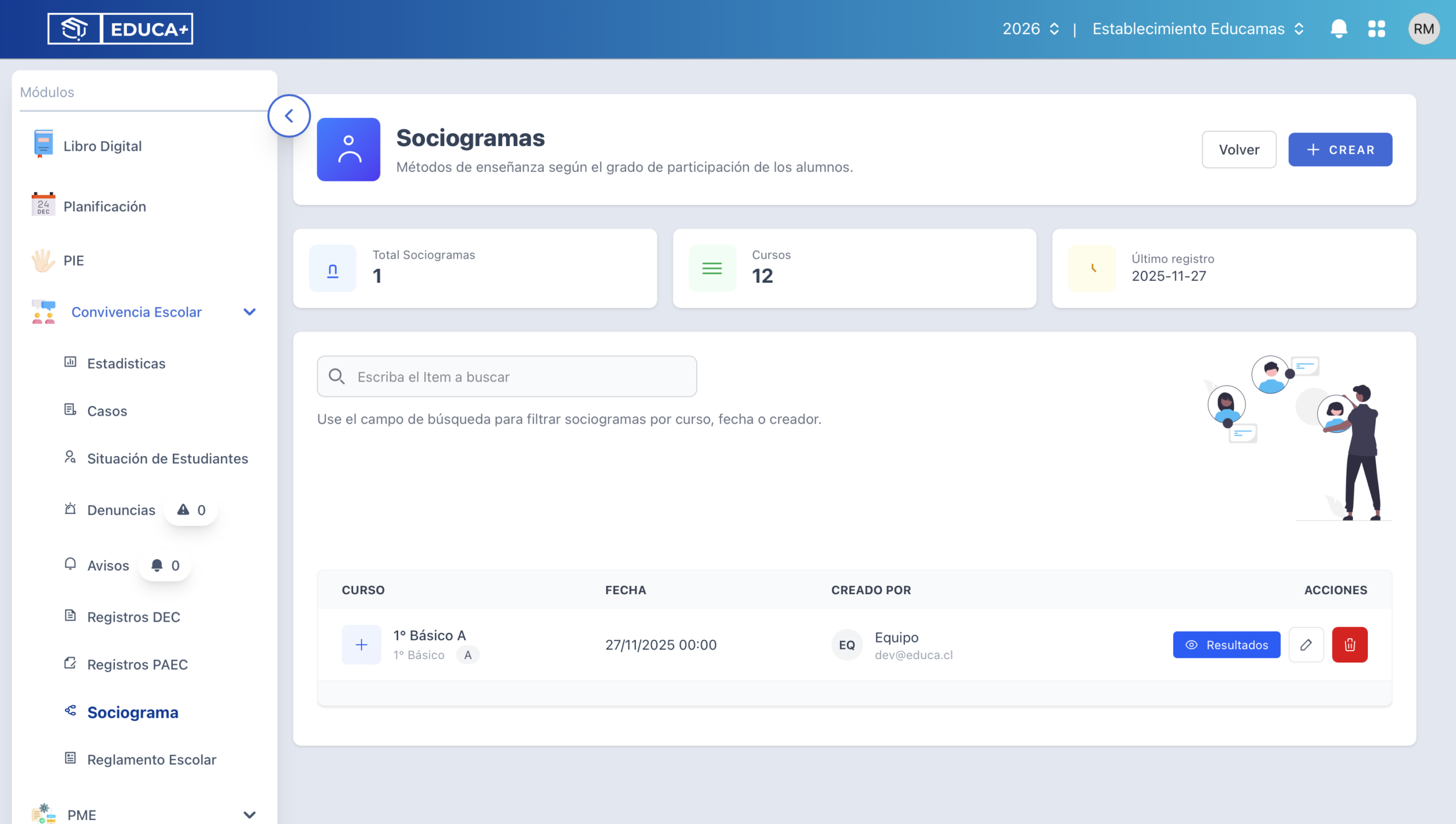Open Registros DEC menu item
Screen dimensions: 1456x824
coord(134,617)
